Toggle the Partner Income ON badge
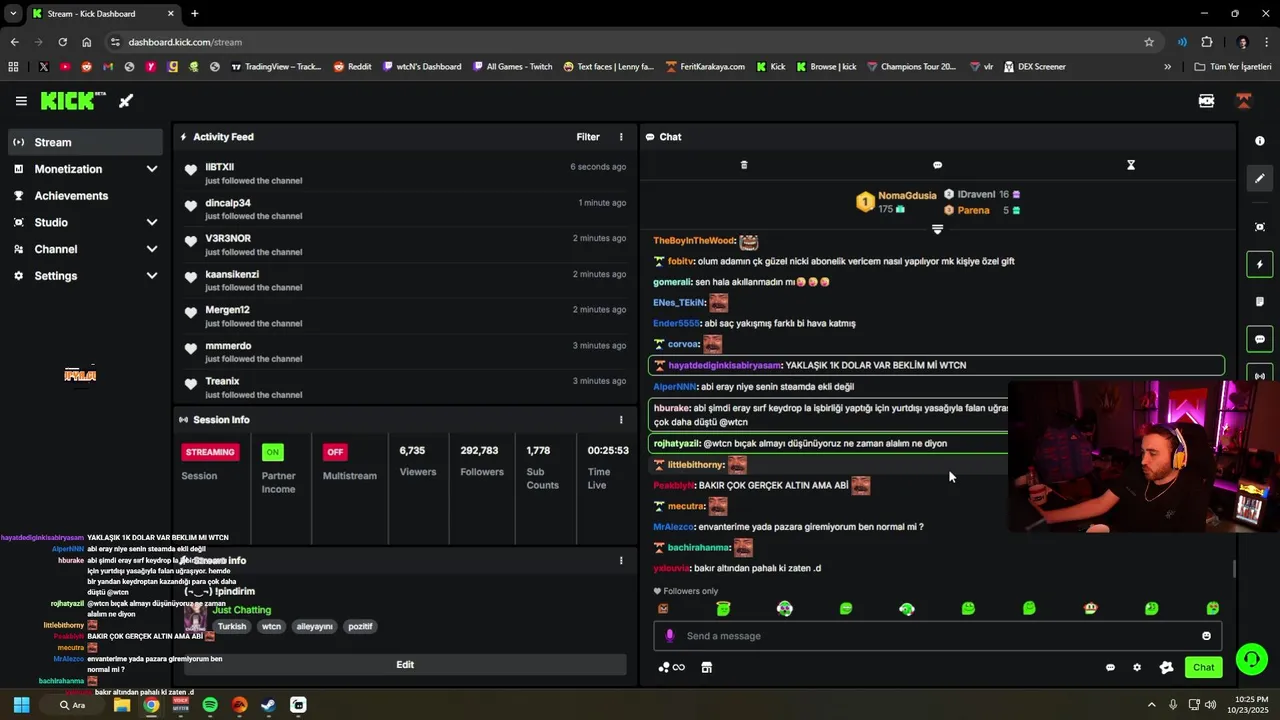 point(272,452)
